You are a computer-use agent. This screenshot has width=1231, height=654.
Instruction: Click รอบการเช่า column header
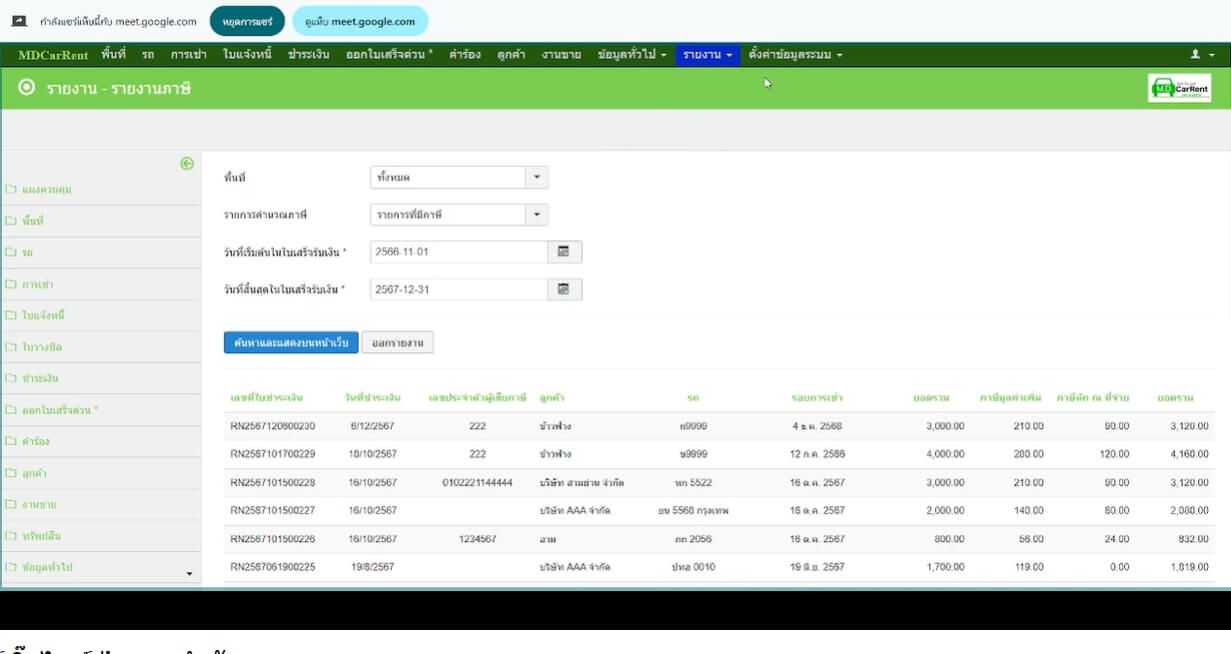click(x=817, y=398)
